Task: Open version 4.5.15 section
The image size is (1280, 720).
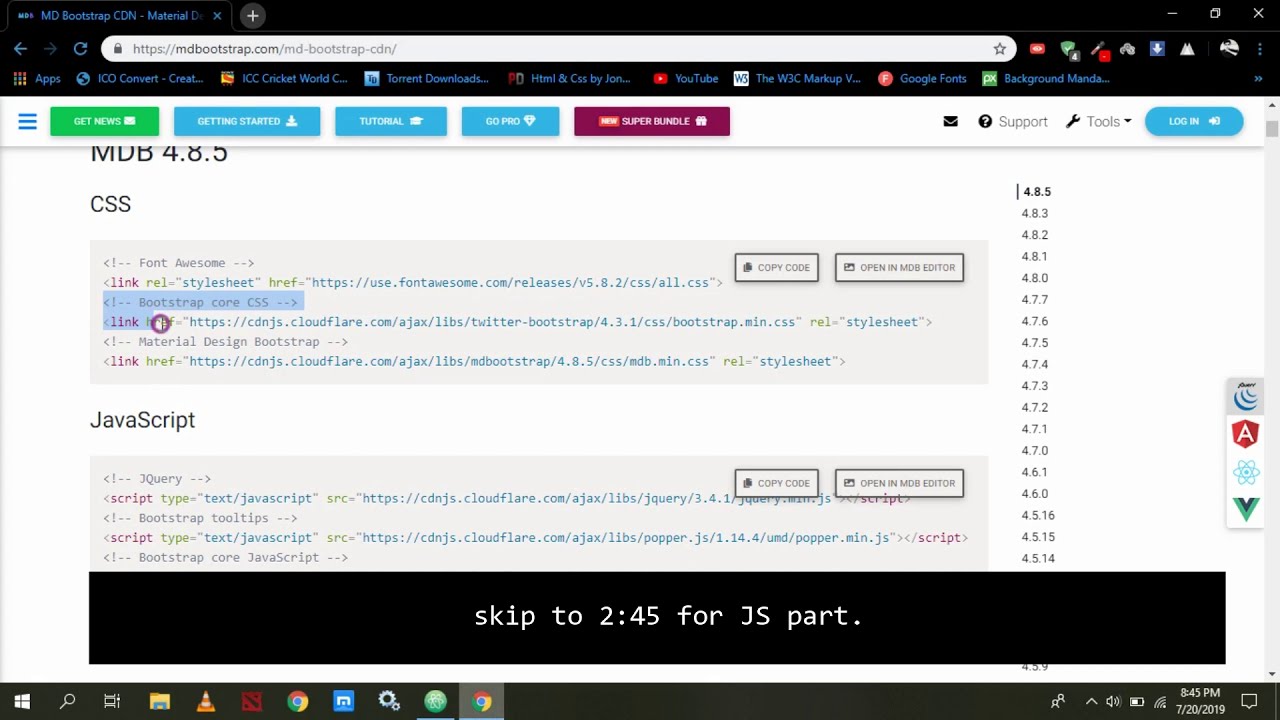Action: (1038, 537)
